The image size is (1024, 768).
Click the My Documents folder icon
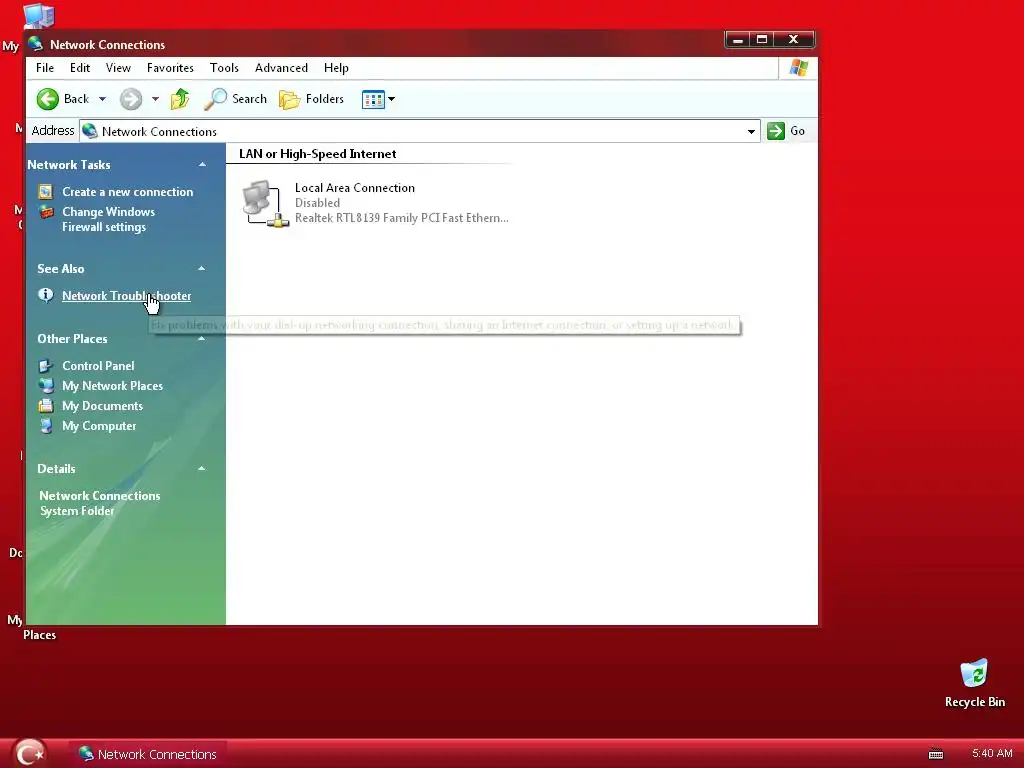click(46, 406)
